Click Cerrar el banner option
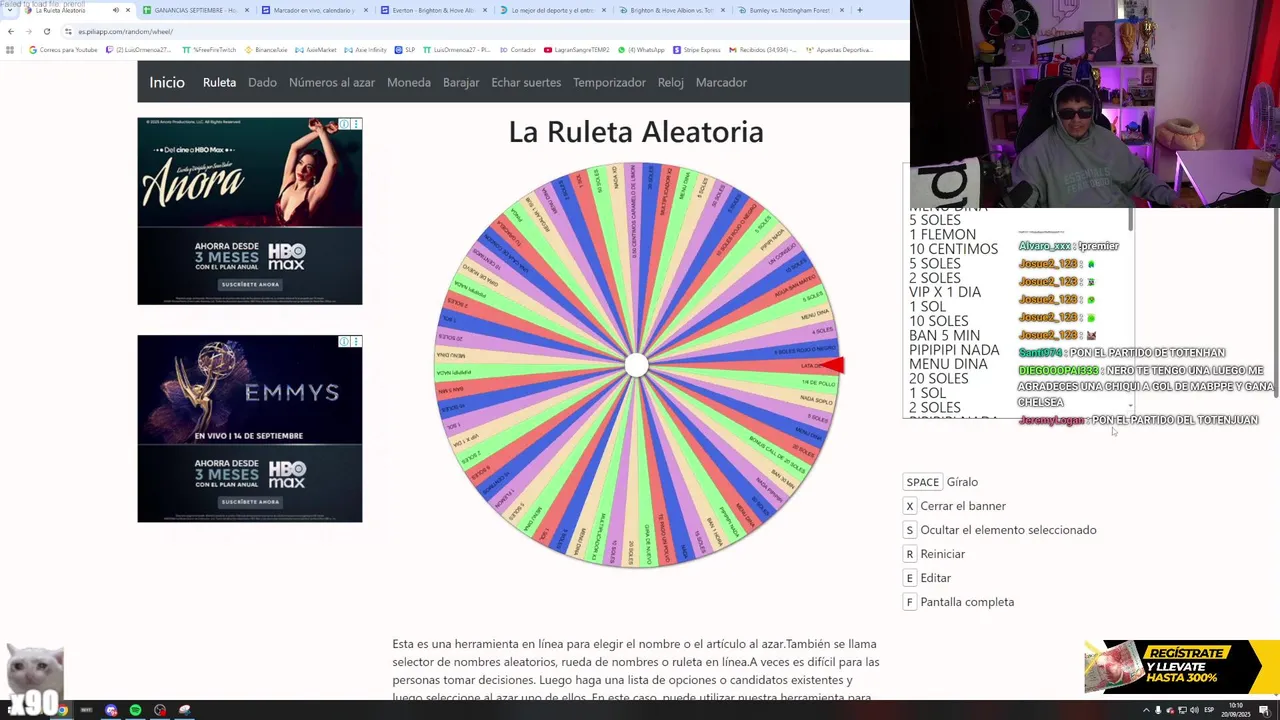The height and width of the screenshot is (720, 1280). (963, 506)
